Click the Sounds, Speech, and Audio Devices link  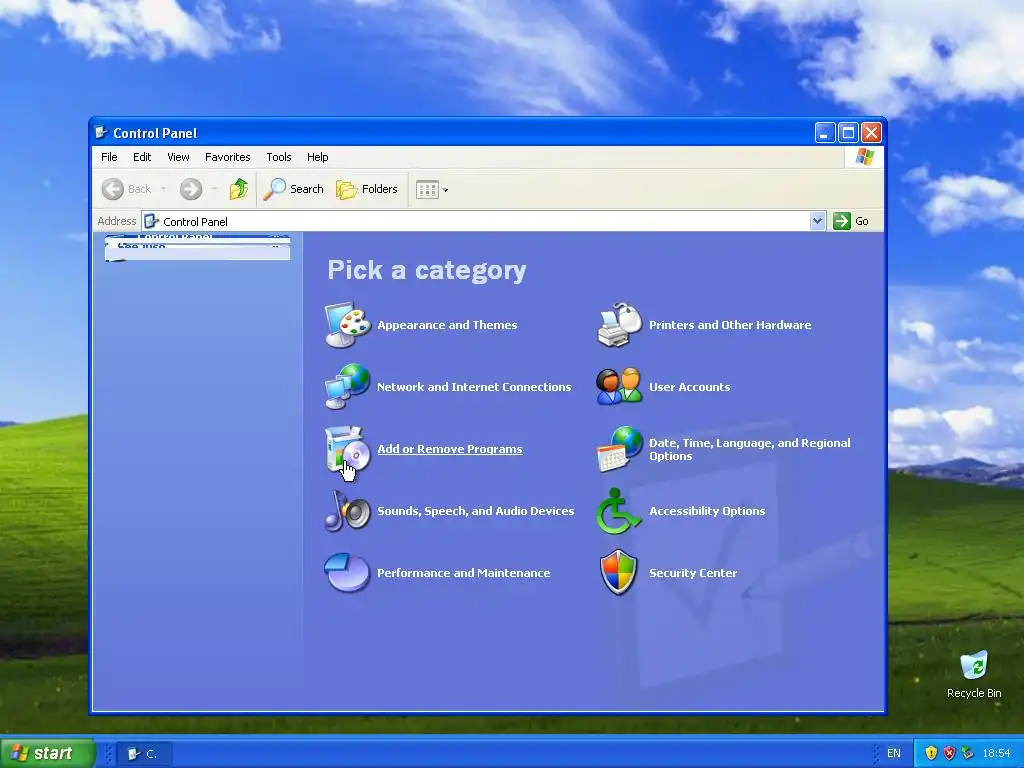tap(475, 511)
